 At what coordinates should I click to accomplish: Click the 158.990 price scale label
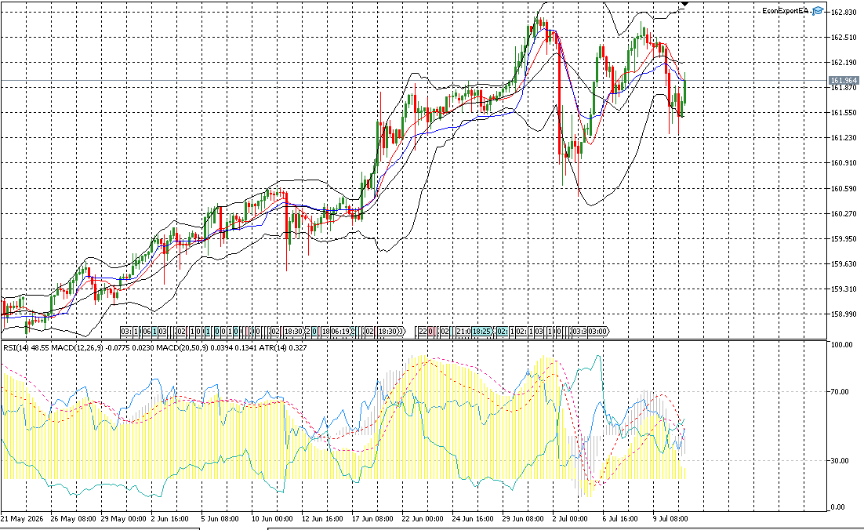click(x=843, y=315)
